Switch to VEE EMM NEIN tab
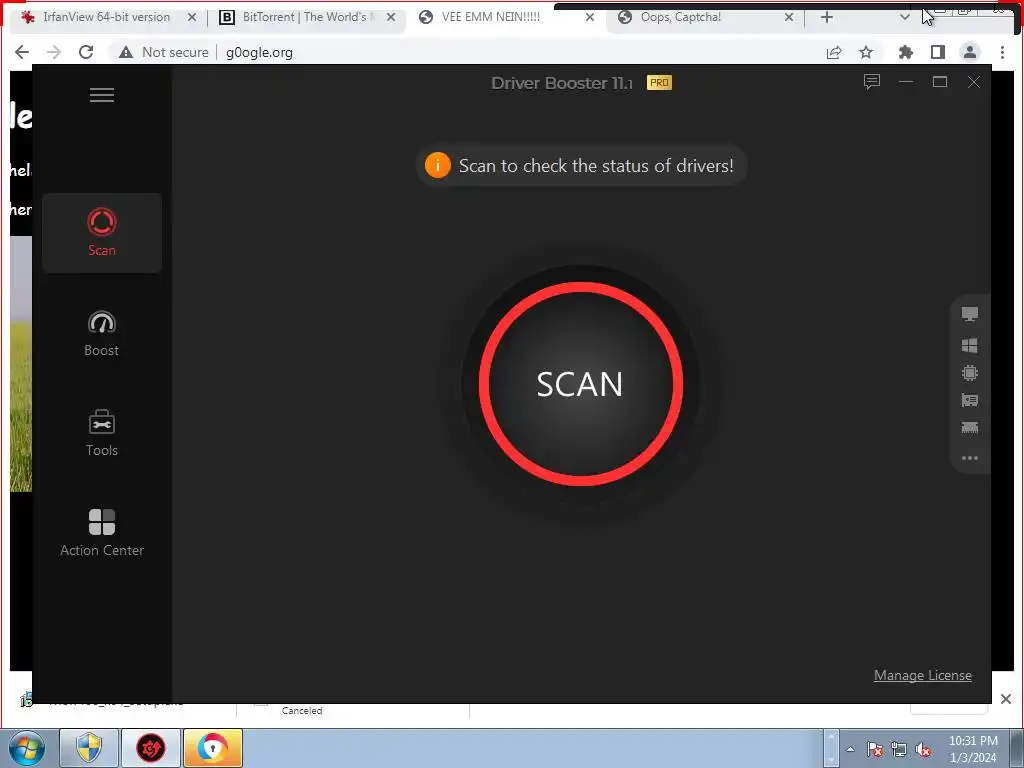This screenshot has width=1024, height=768. (490, 17)
